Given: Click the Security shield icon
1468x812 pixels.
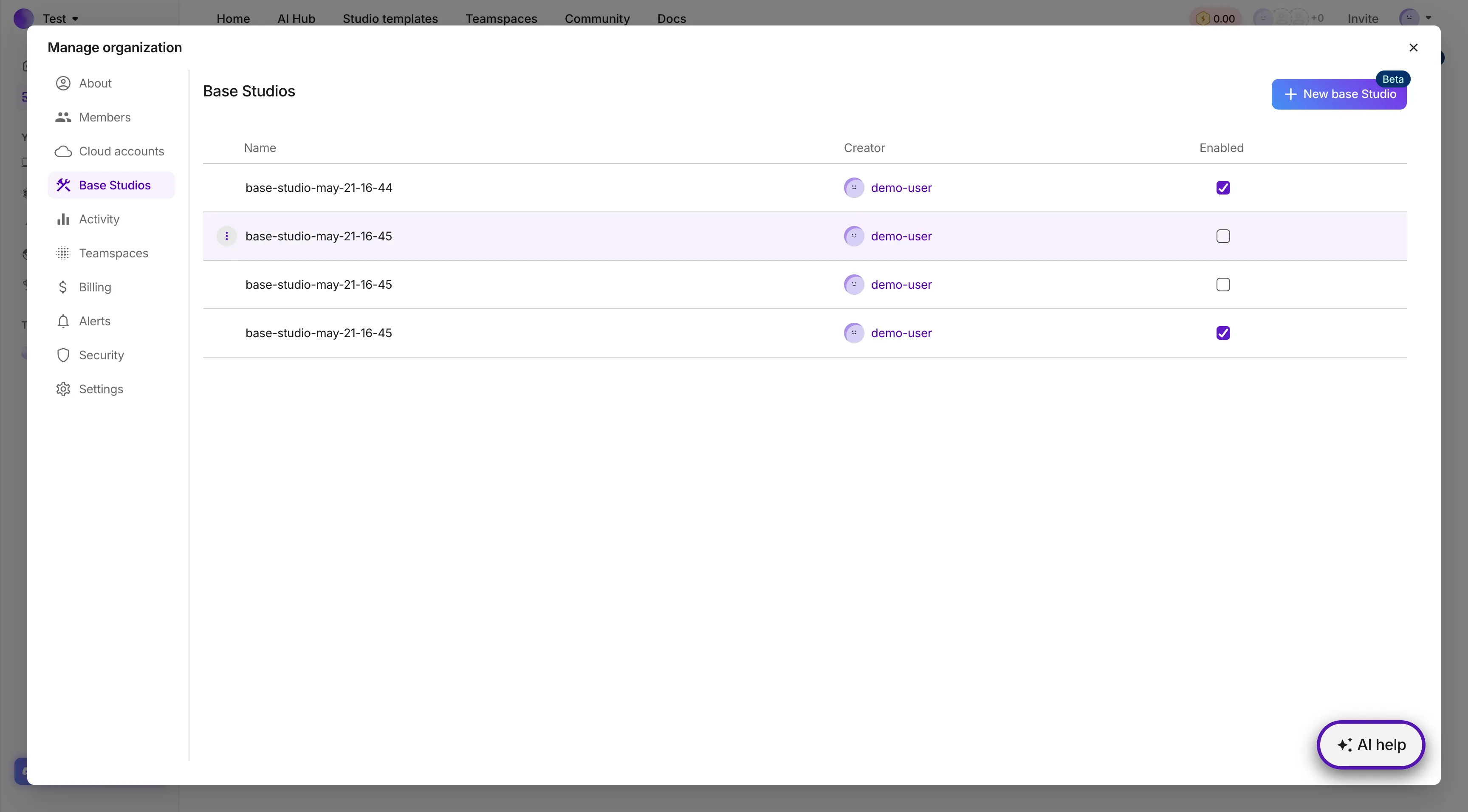Looking at the screenshot, I should 63,355.
